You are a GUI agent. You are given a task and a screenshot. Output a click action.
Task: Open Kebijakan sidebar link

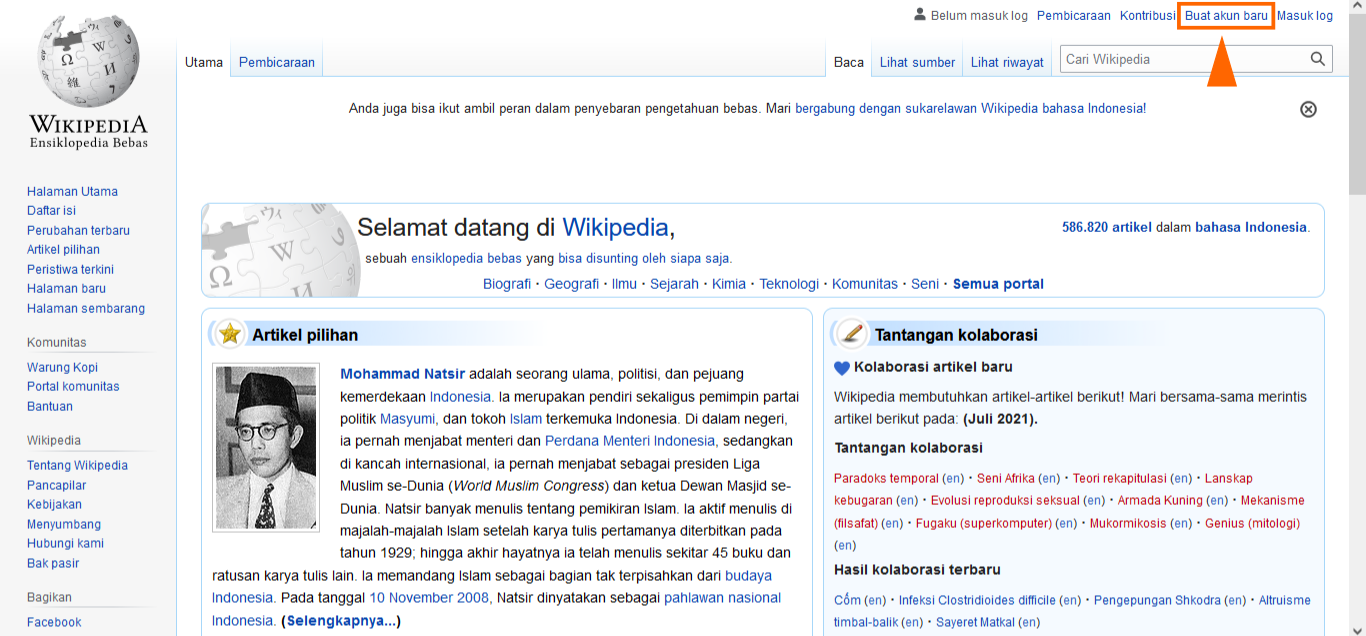point(54,504)
